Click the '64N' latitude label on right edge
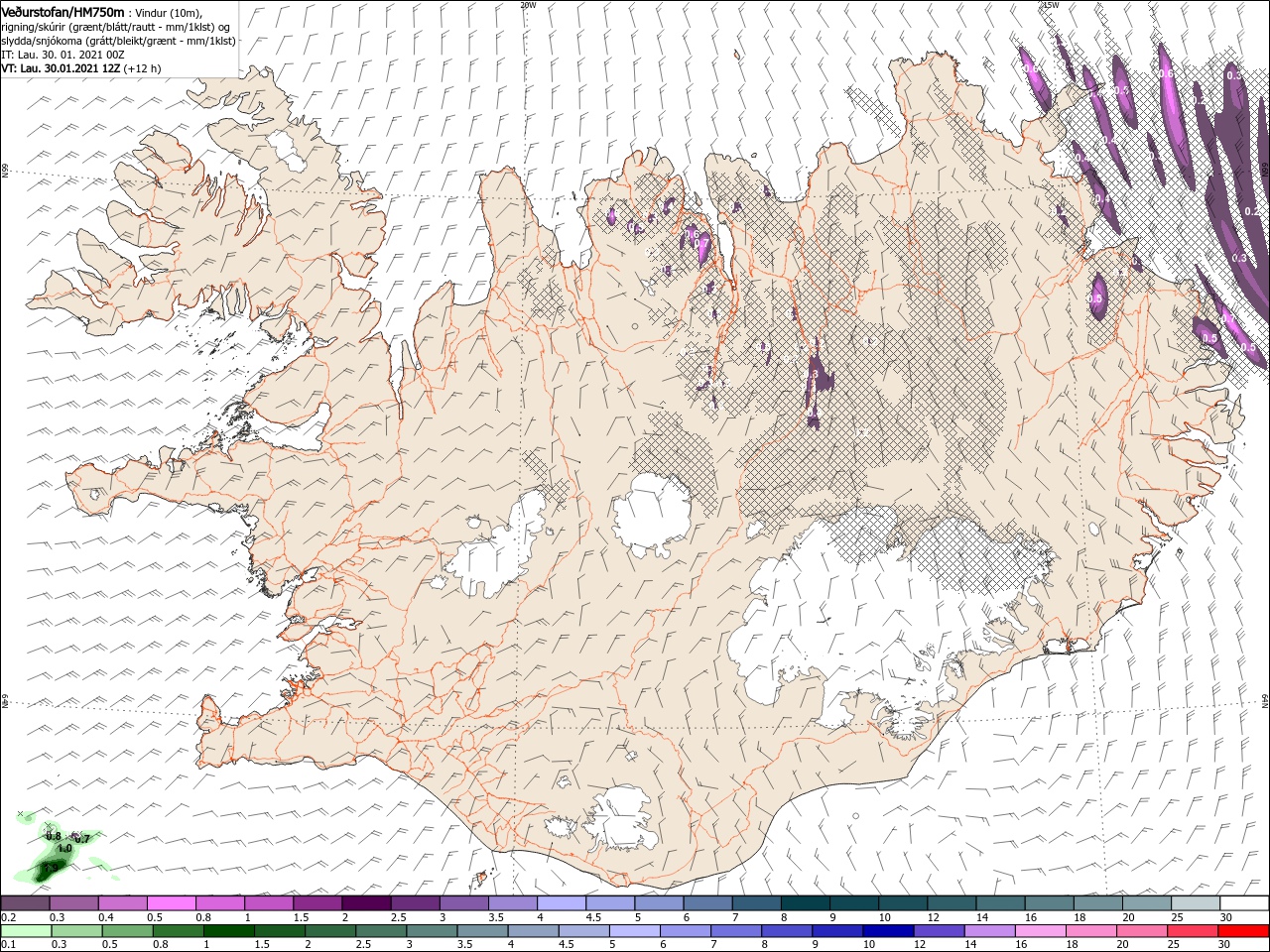This screenshot has height=952, width=1270. pos(1265,702)
